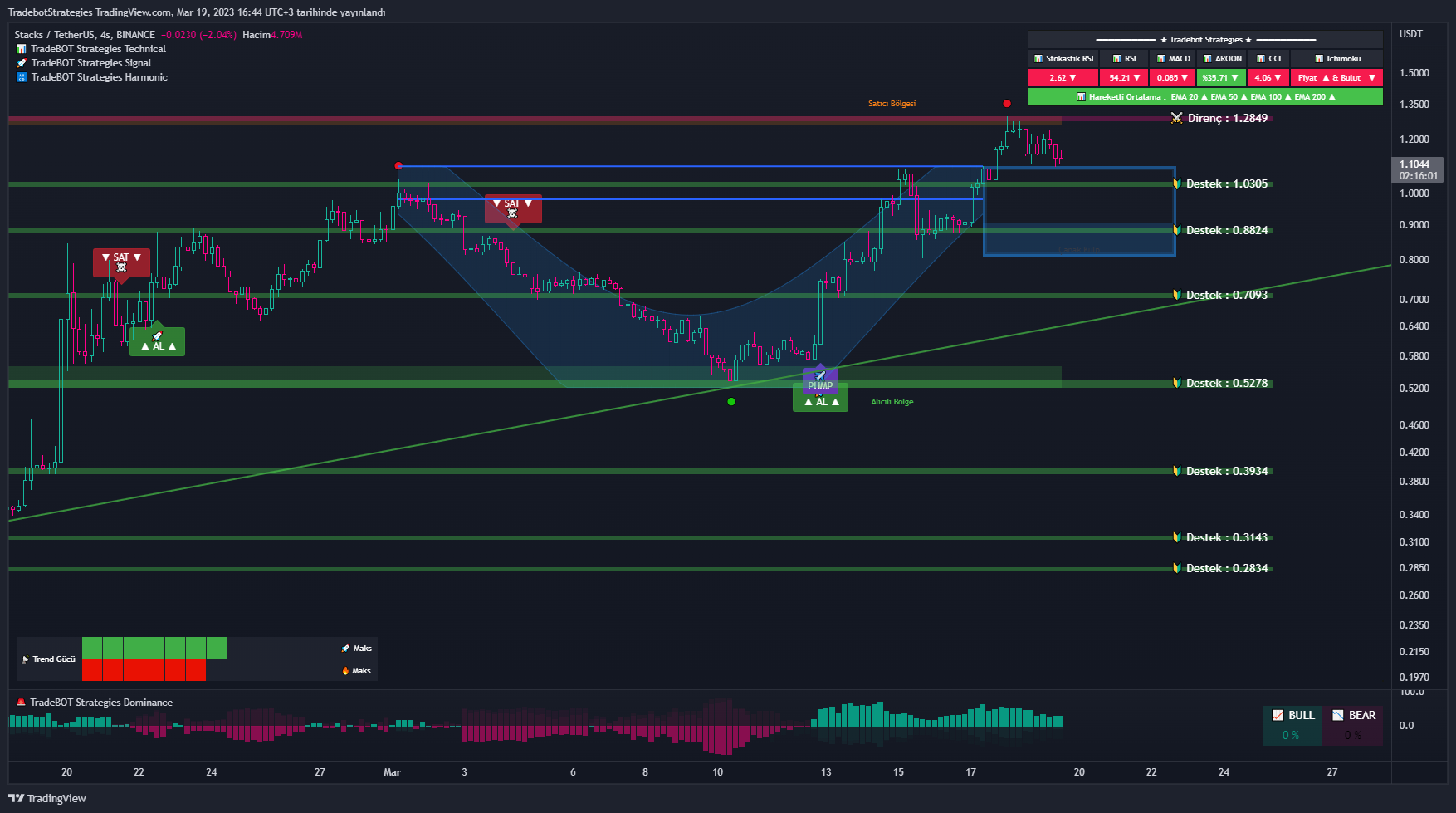Click the 'TradeBOT Strategies Dominance' legend text
Image resolution: width=1456 pixels, height=813 pixels.
coord(101,703)
